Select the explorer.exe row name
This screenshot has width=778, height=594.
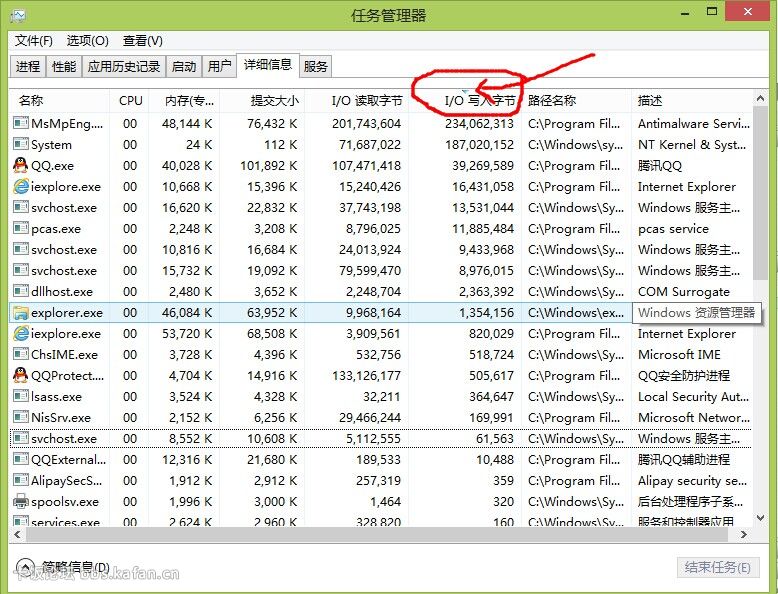[67, 313]
